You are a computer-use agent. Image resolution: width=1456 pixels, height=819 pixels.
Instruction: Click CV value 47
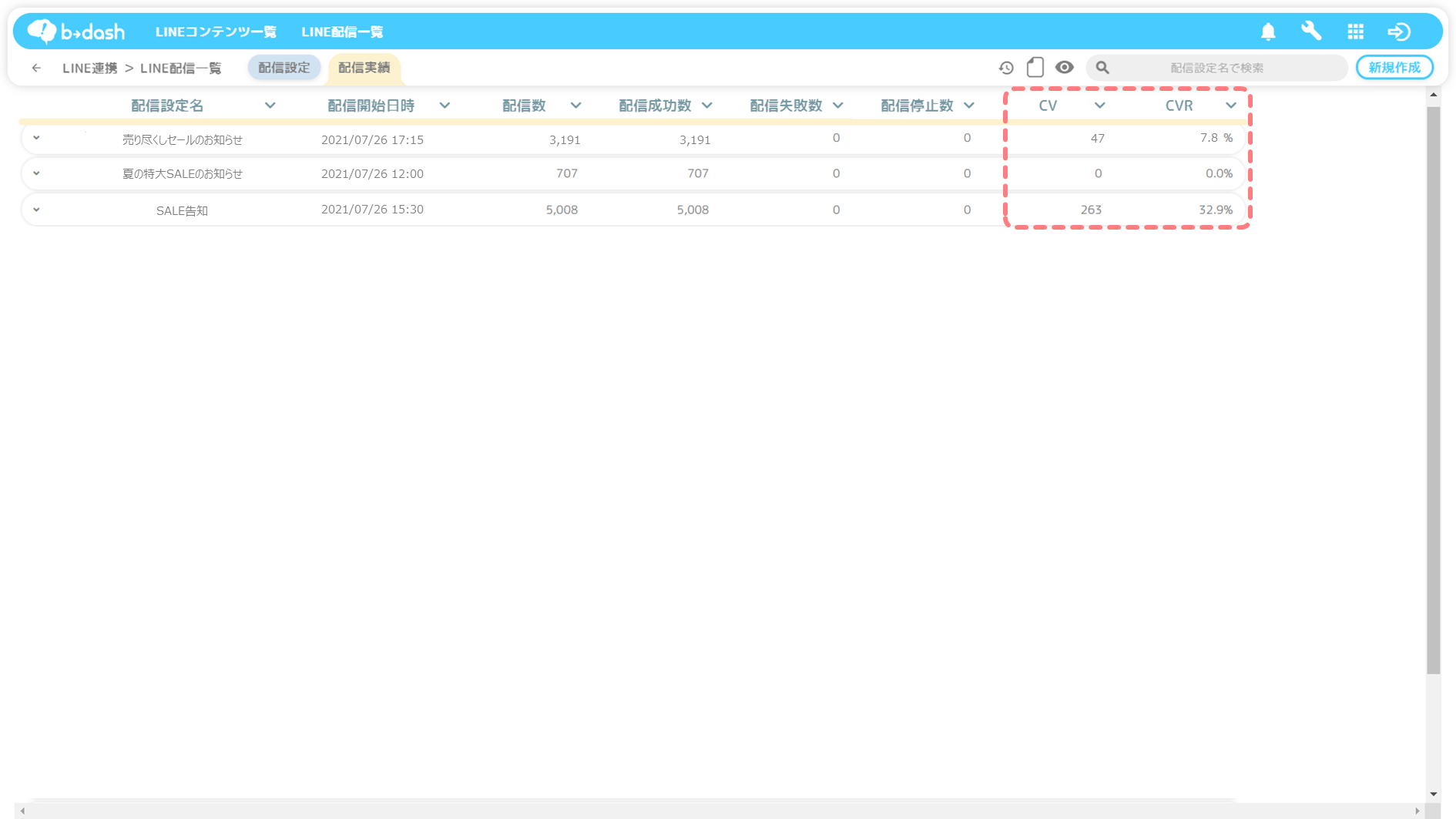point(1097,138)
